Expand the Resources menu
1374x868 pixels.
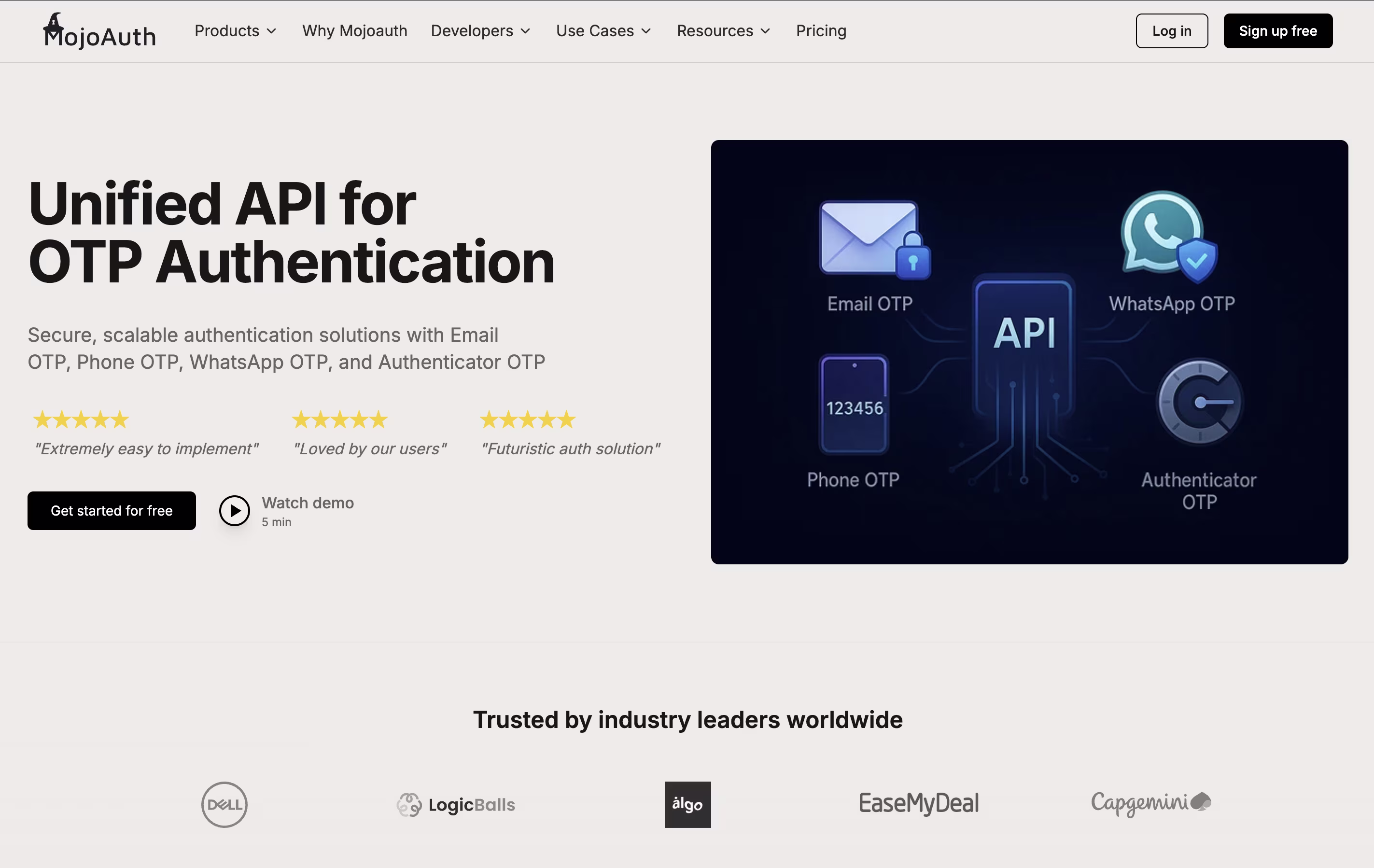coord(723,31)
